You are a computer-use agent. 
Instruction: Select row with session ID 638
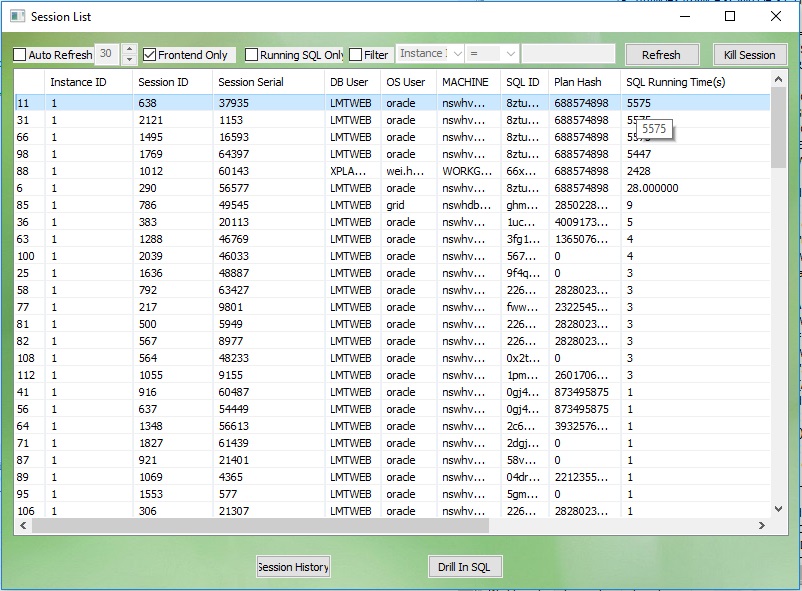(392, 103)
